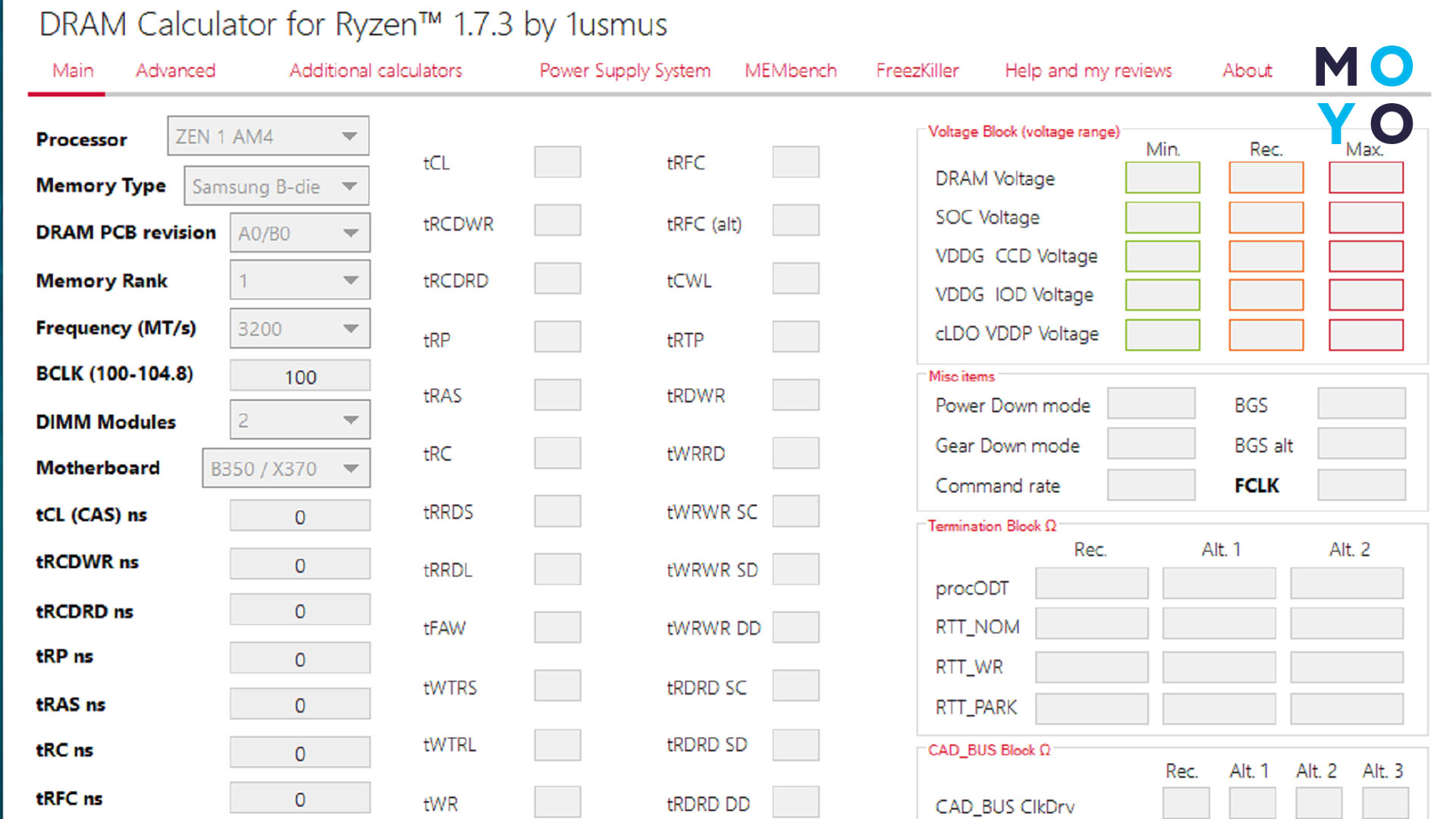Open the About tab
The width and height of the screenshot is (1456, 819).
tap(1247, 71)
